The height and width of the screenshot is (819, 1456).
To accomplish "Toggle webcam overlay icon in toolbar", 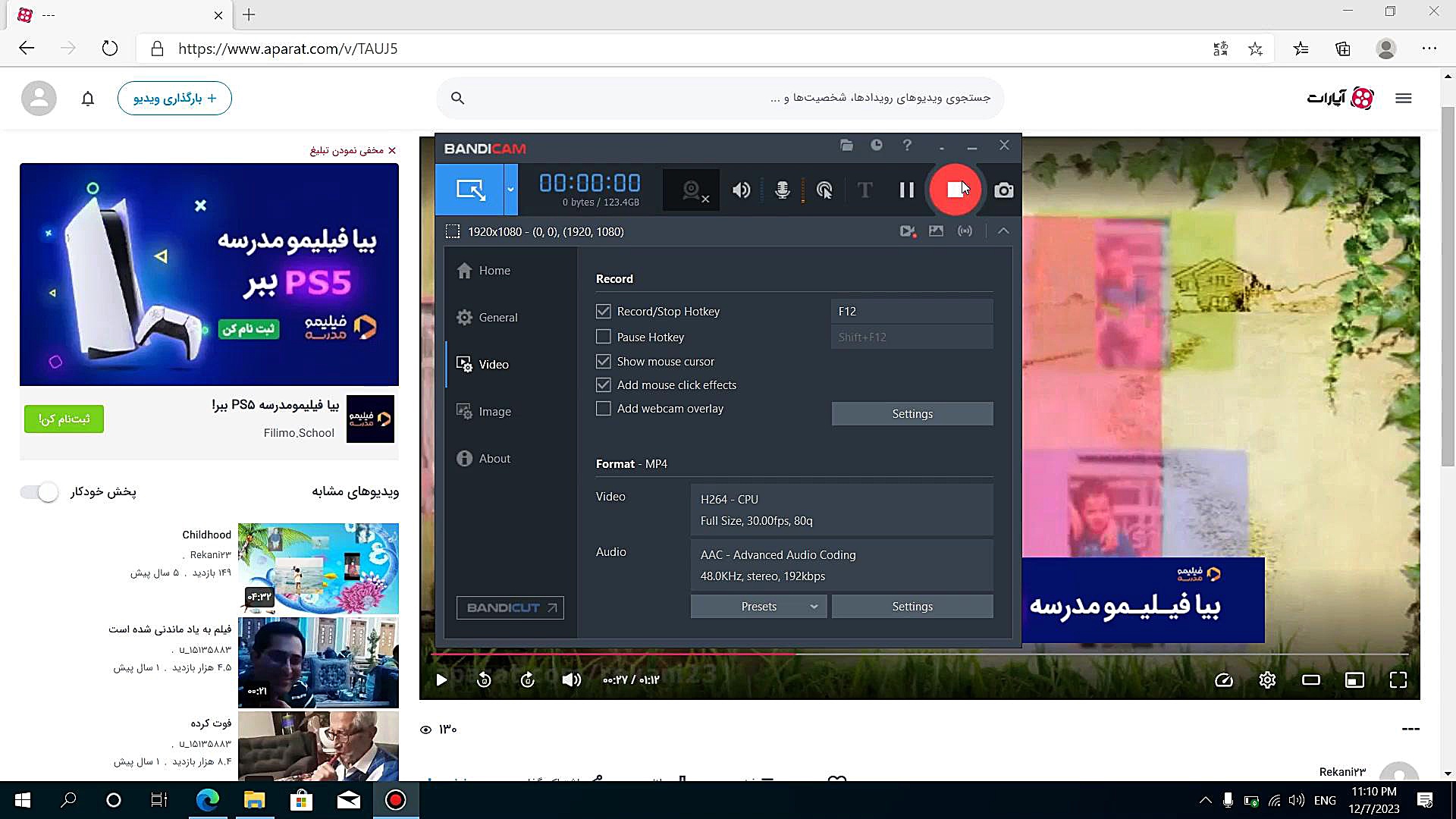I will [691, 190].
